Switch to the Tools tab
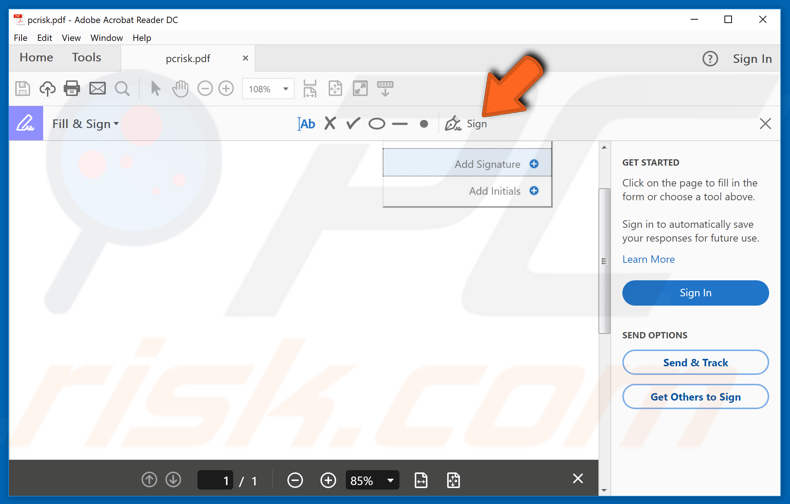The height and width of the screenshot is (504, 790). tap(86, 57)
